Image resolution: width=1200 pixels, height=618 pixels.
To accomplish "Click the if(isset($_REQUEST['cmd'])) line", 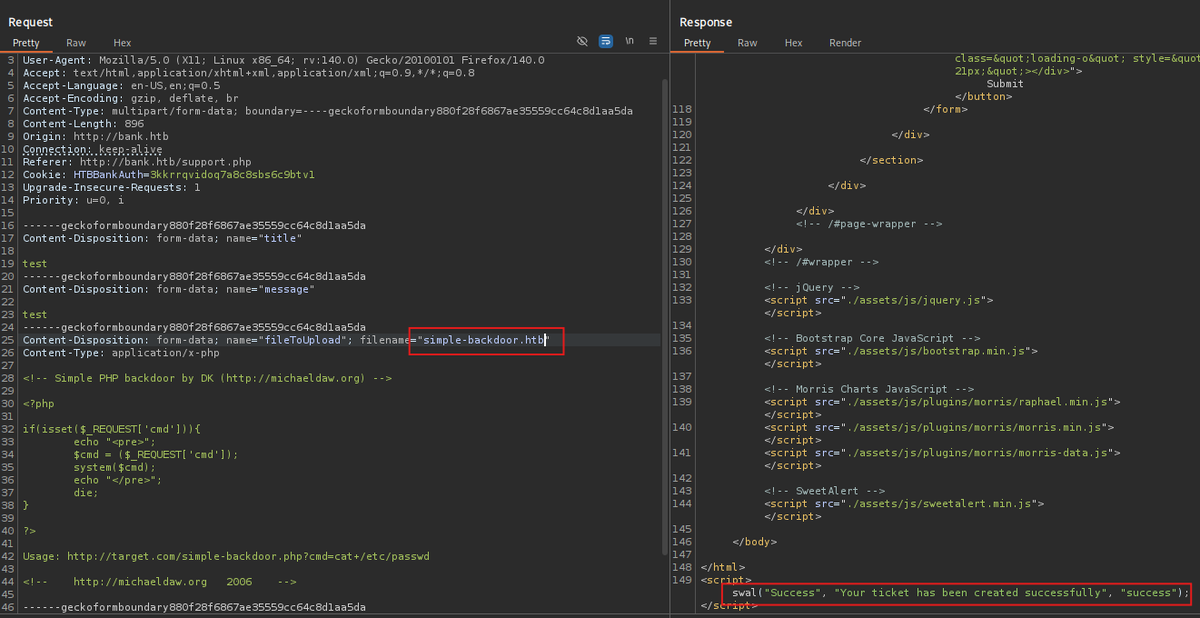I will click(112, 429).
